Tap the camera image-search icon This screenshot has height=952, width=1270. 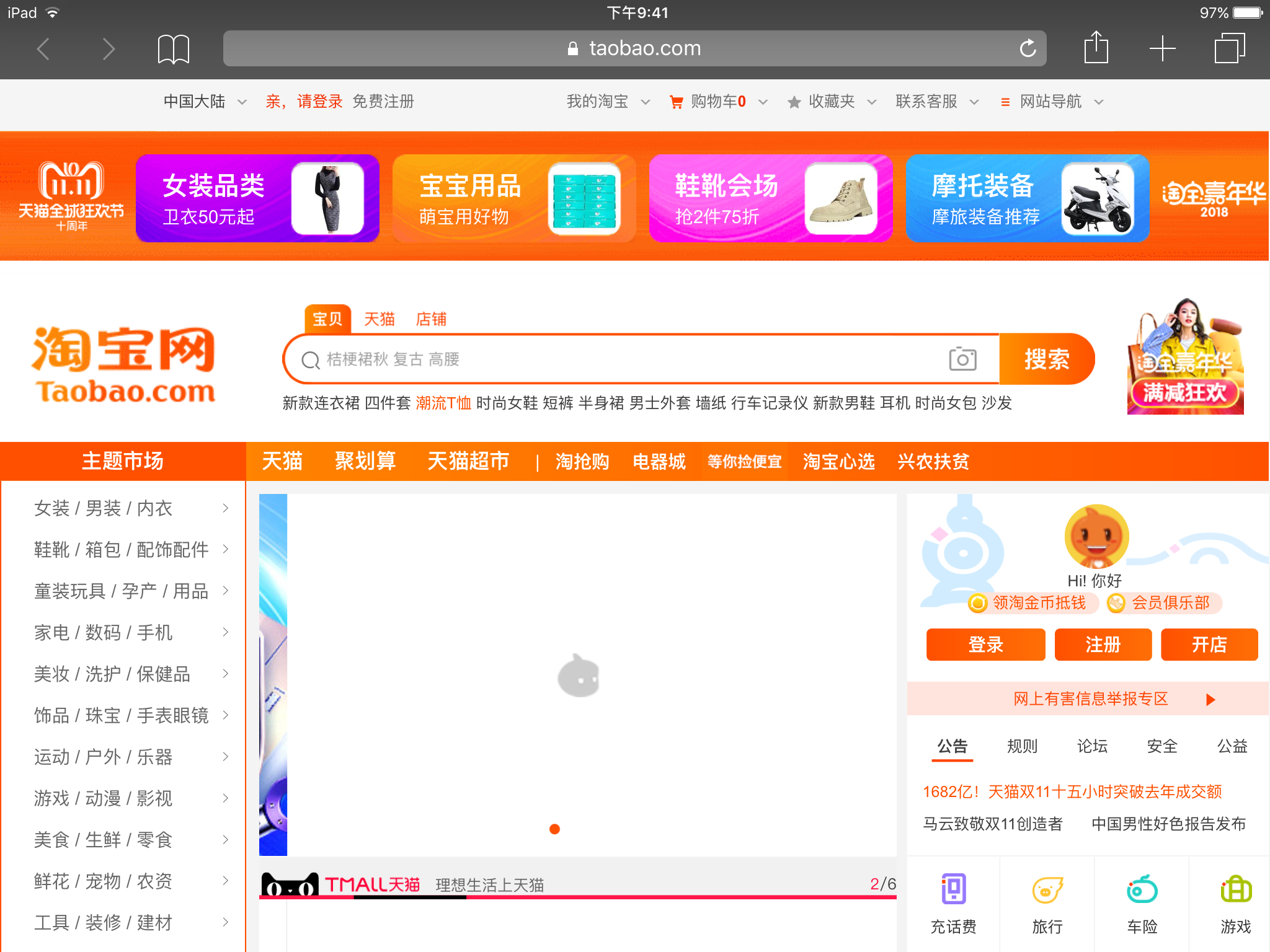point(962,359)
